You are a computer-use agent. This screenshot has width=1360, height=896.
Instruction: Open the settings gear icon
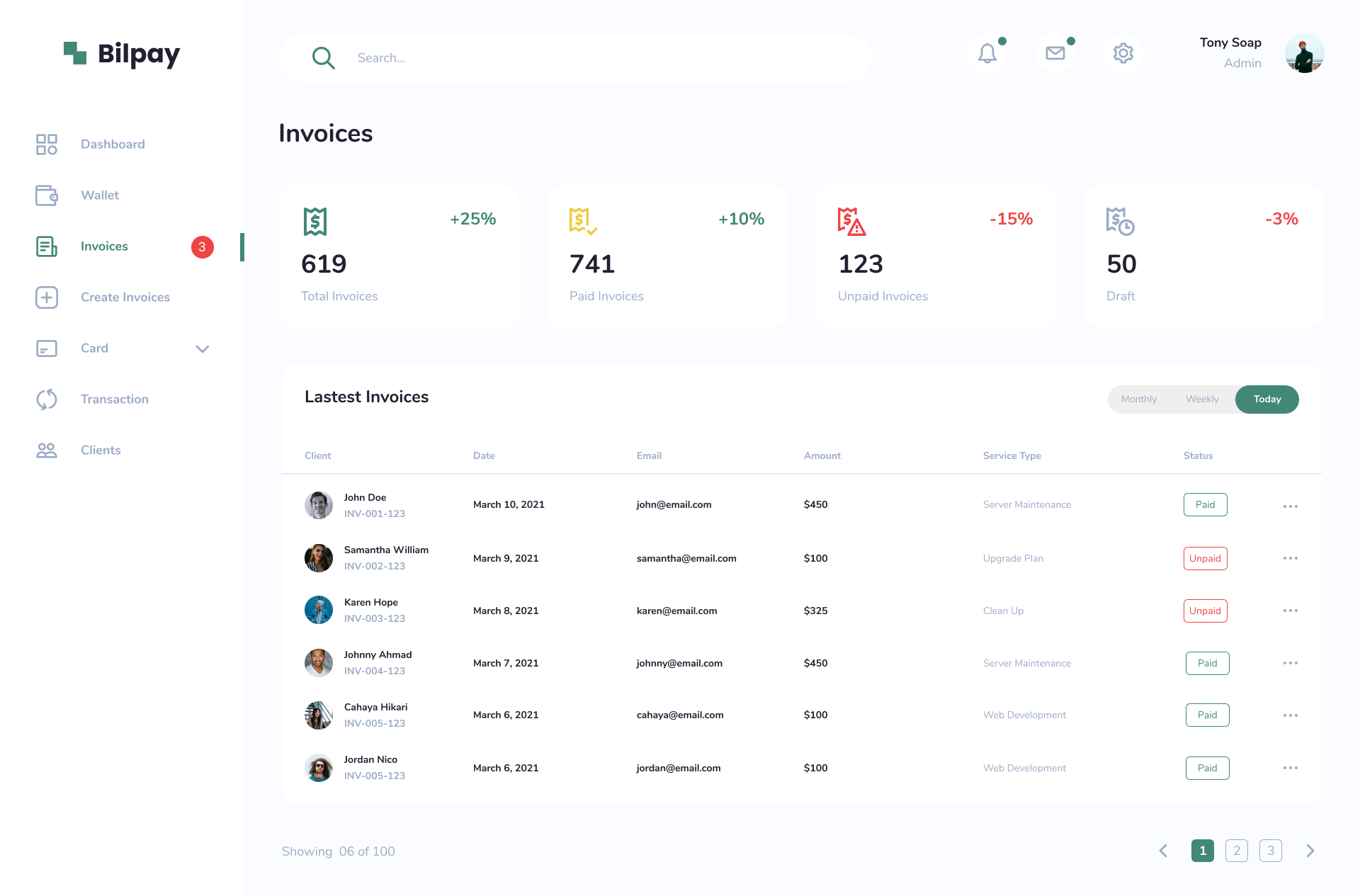pyautogui.click(x=1123, y=54)
